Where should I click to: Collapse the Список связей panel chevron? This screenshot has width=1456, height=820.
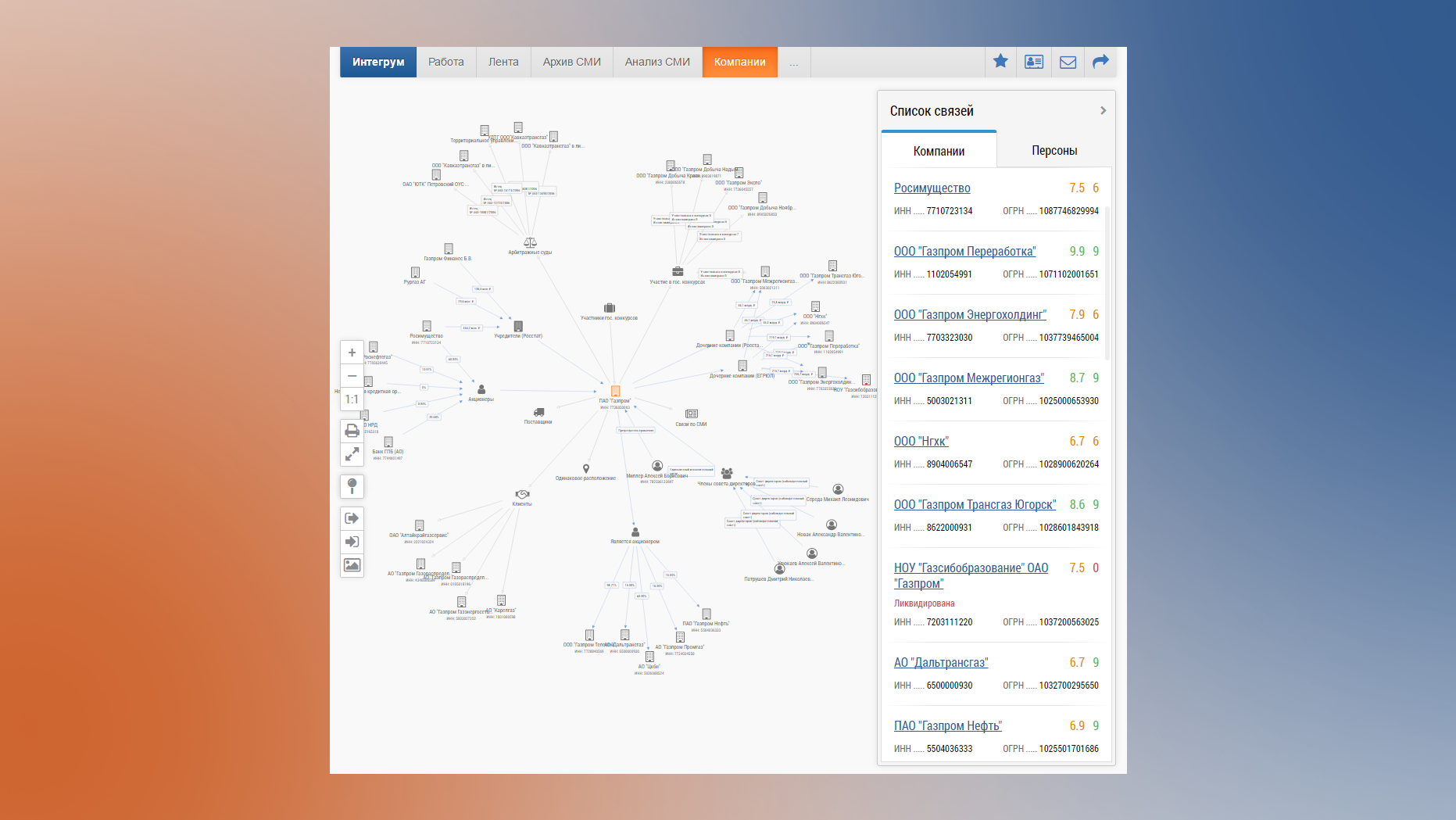click(x=1103, y=111)
